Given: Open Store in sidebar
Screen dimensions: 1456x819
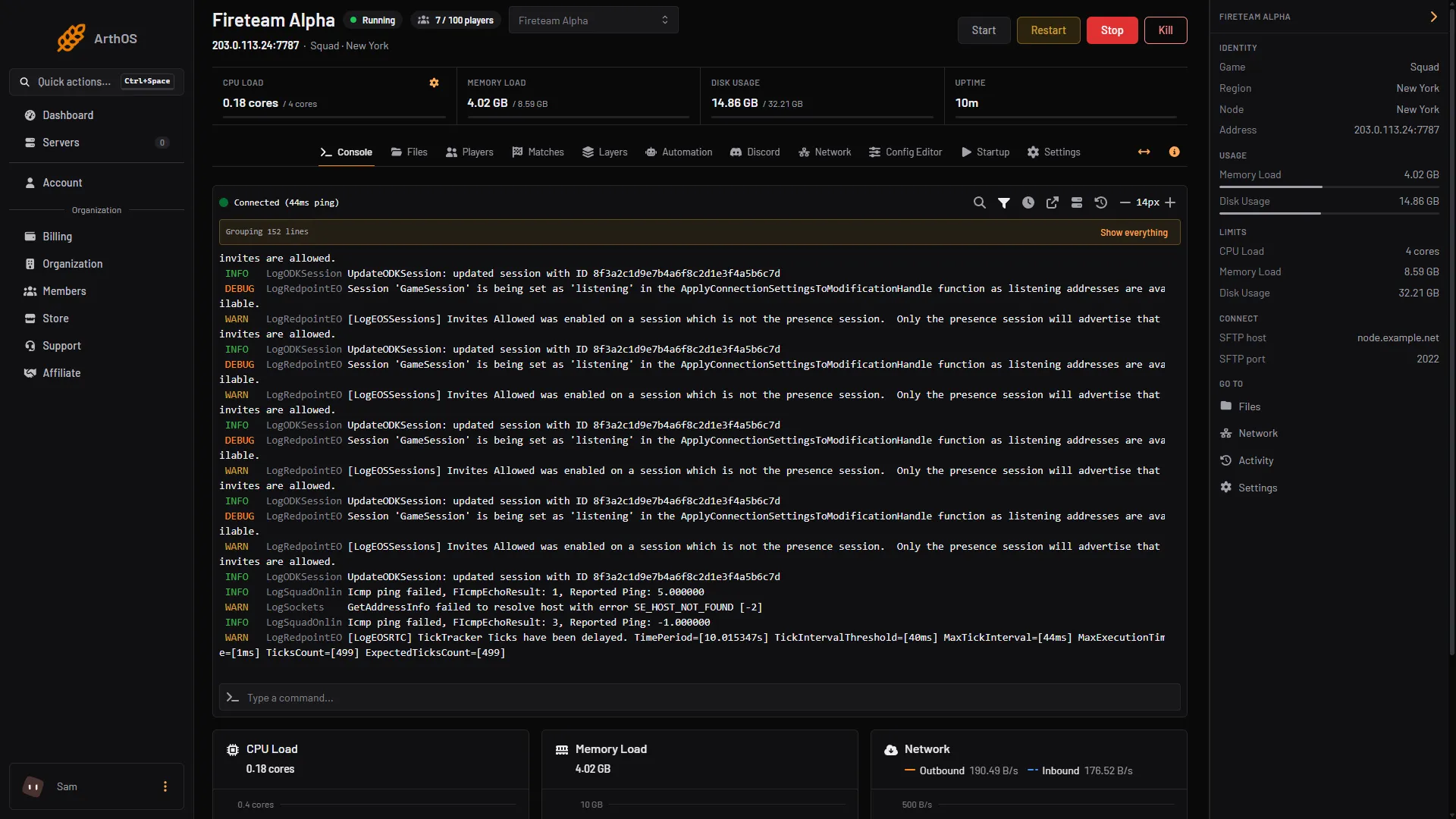Looking at the screenshot, I should 96,318.
